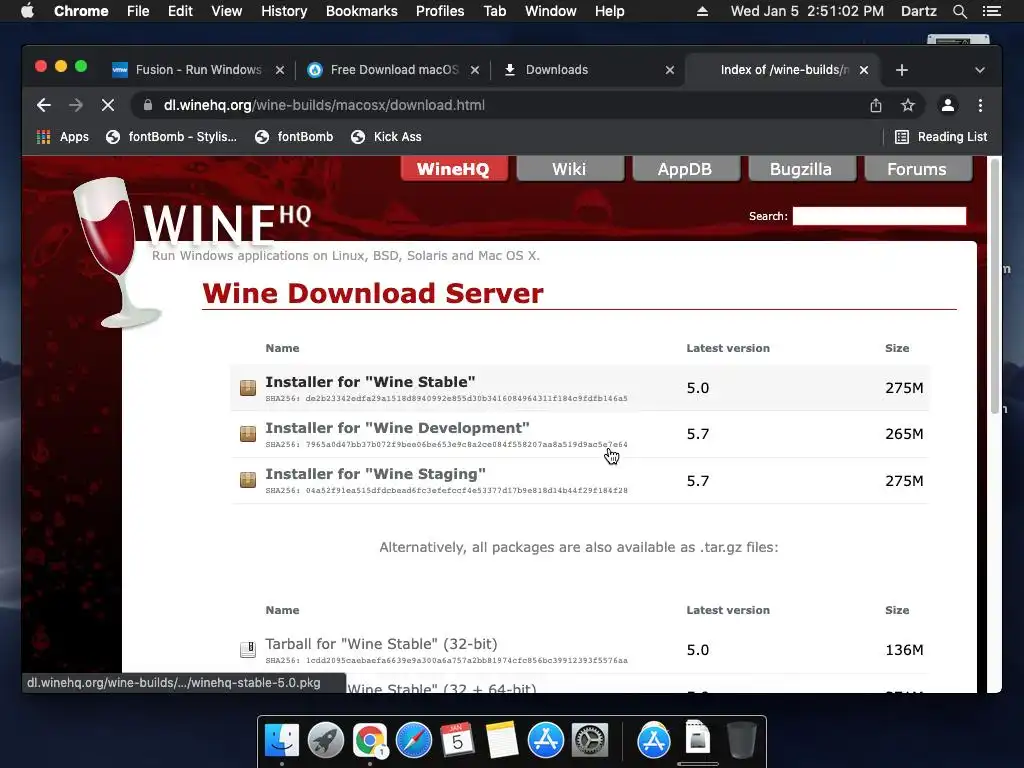
Task: Open Finder from the Dock
Action: tap(282, 741)
